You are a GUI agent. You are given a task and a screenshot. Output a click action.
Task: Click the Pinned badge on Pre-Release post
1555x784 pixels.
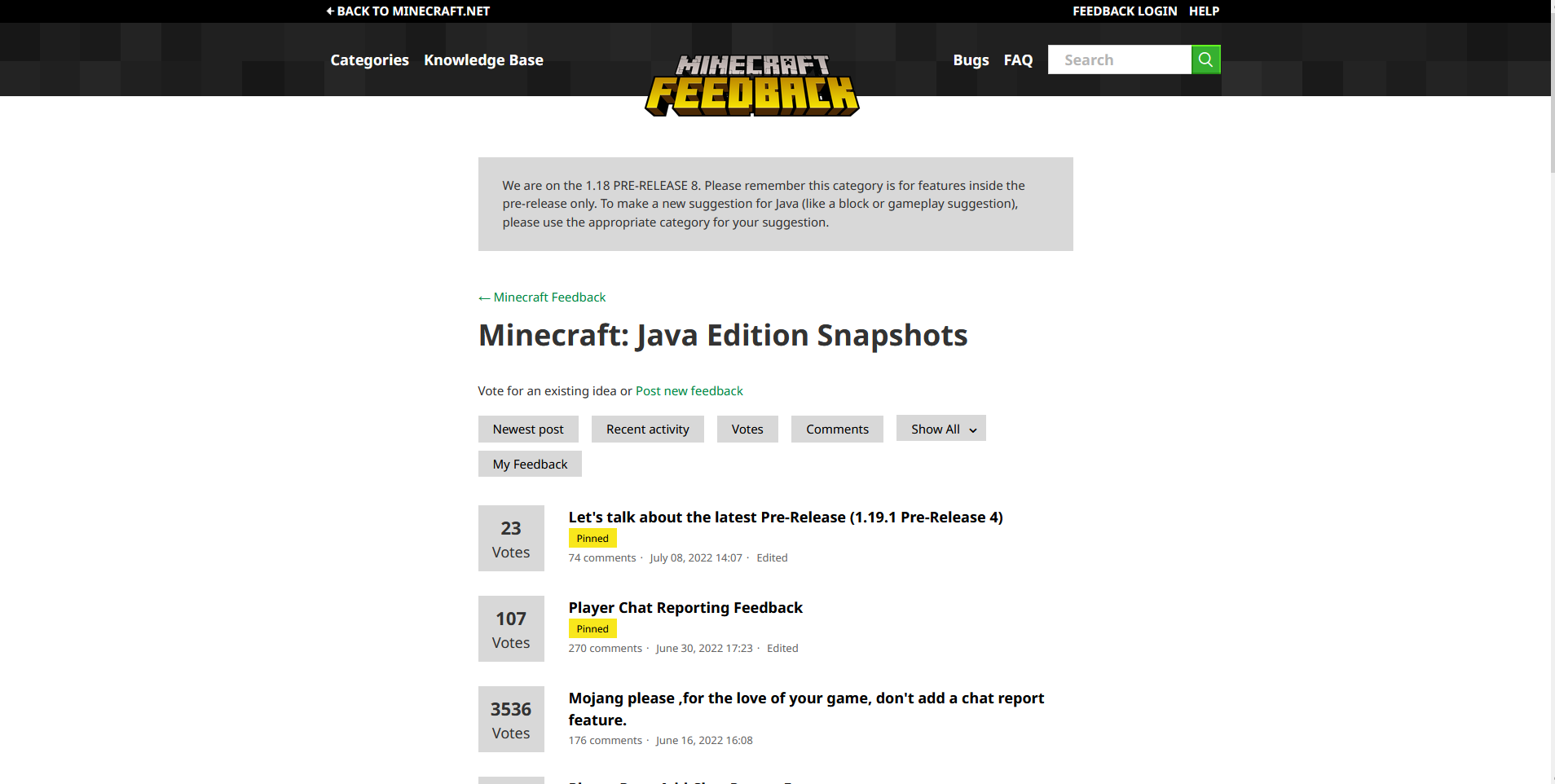tap(592, 539)
